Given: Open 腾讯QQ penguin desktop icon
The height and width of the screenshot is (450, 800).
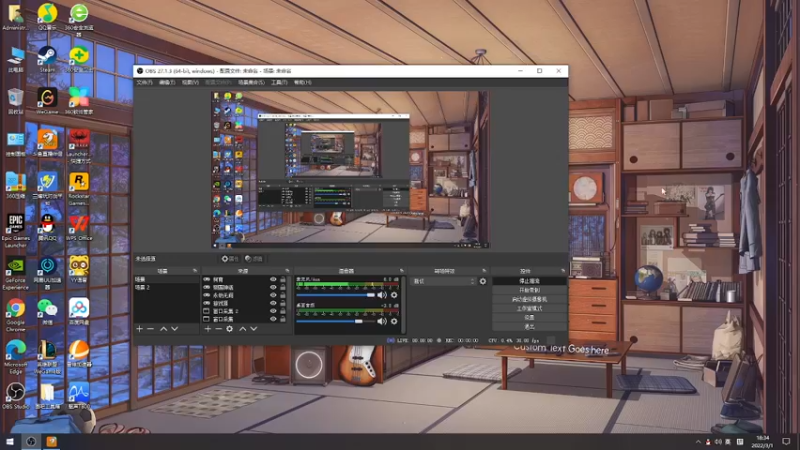Looking at the screenshot, I should pos(47,228).
